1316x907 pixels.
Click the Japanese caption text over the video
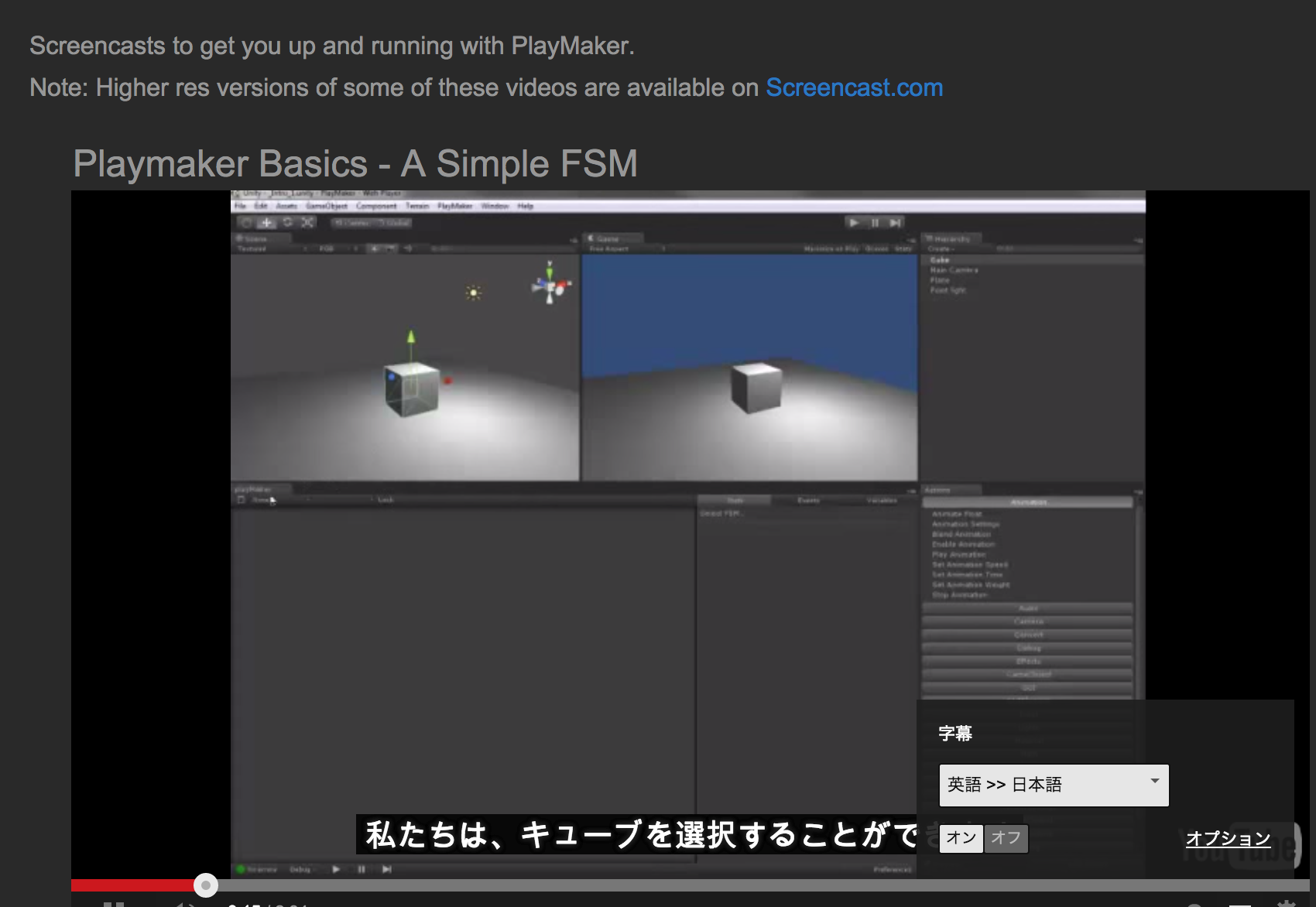[x=642, y=834]
